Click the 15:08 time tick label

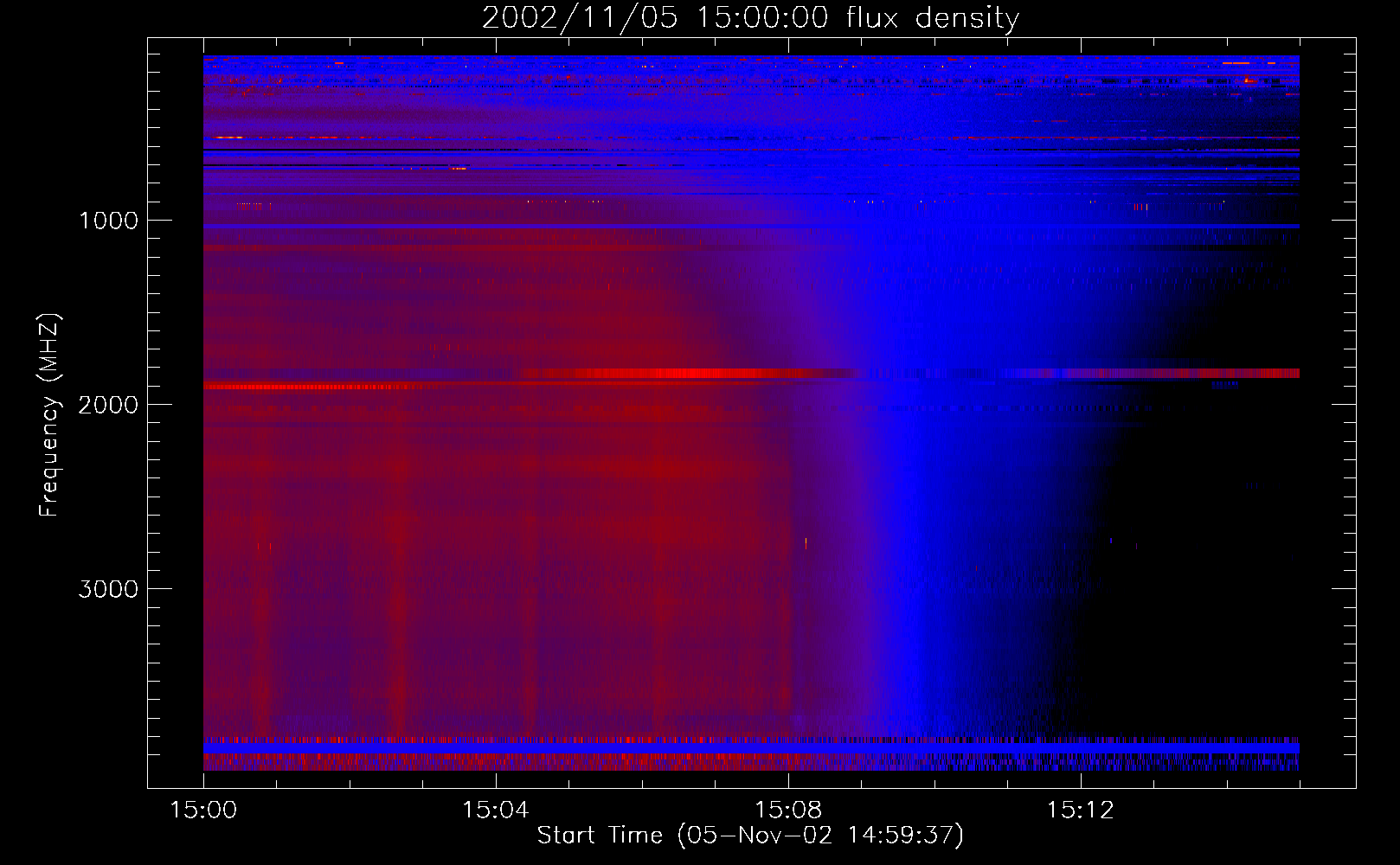[x=787, y=810]
